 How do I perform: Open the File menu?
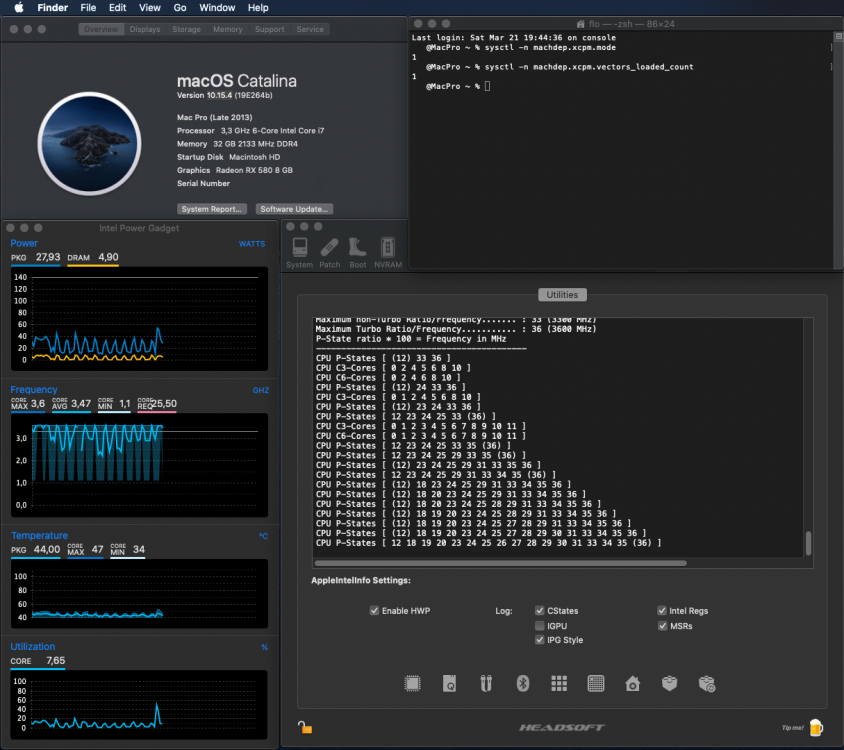[88, 8]
